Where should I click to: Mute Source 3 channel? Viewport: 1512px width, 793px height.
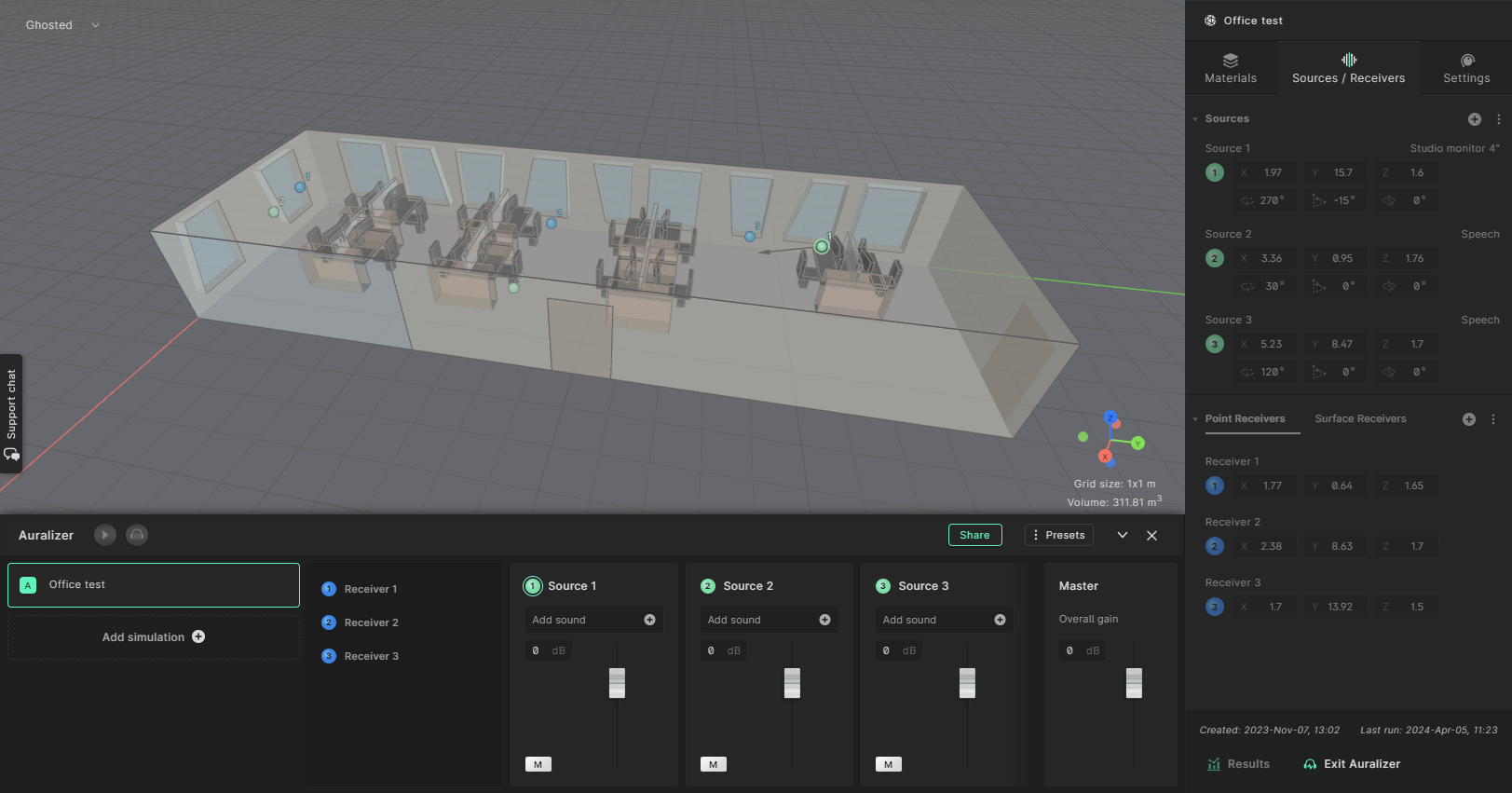pyautogui.click(x=889, y=764)
